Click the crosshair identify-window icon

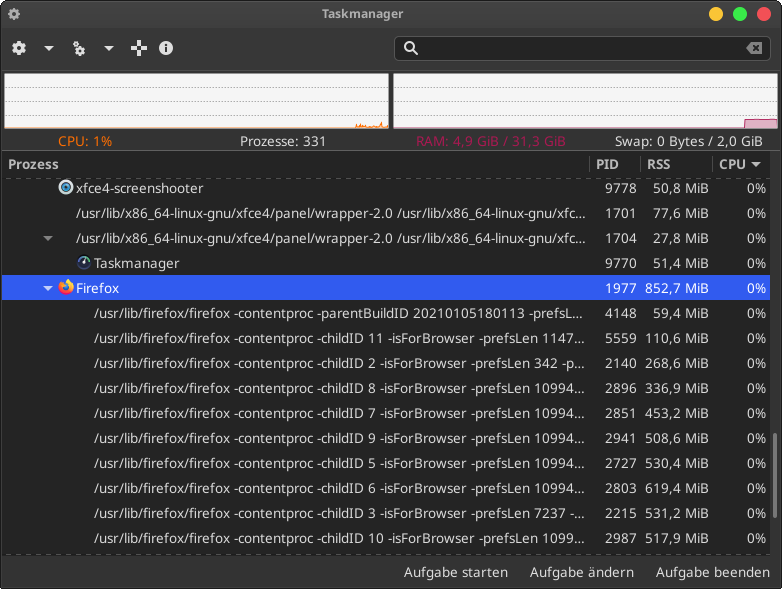139,48
